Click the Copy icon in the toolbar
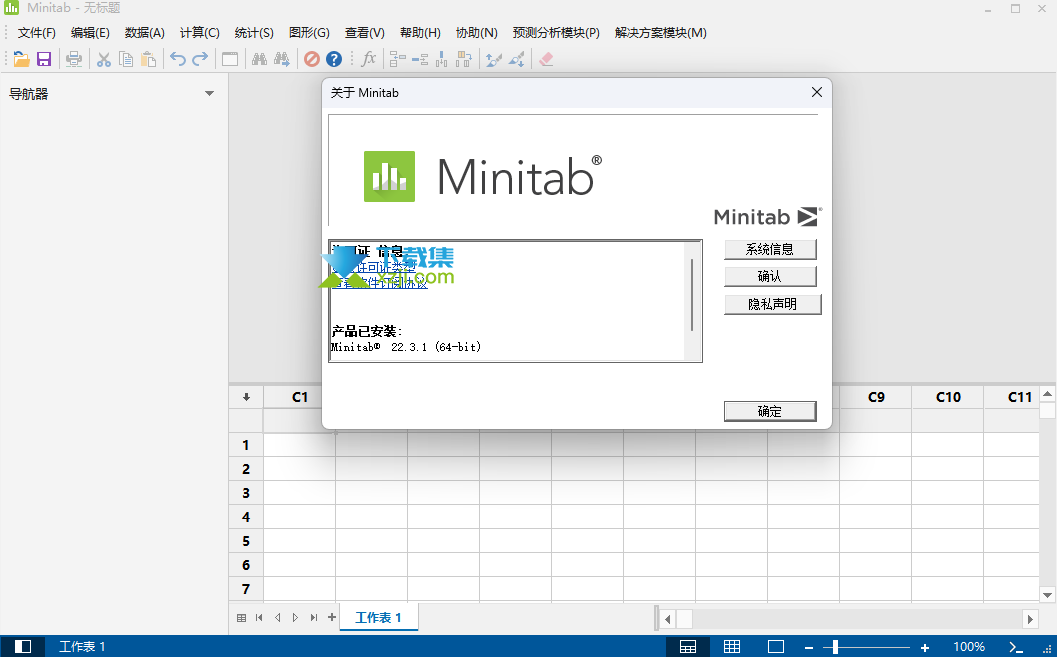This screenshot has width=1057, height=657. (x=126, y=59)
